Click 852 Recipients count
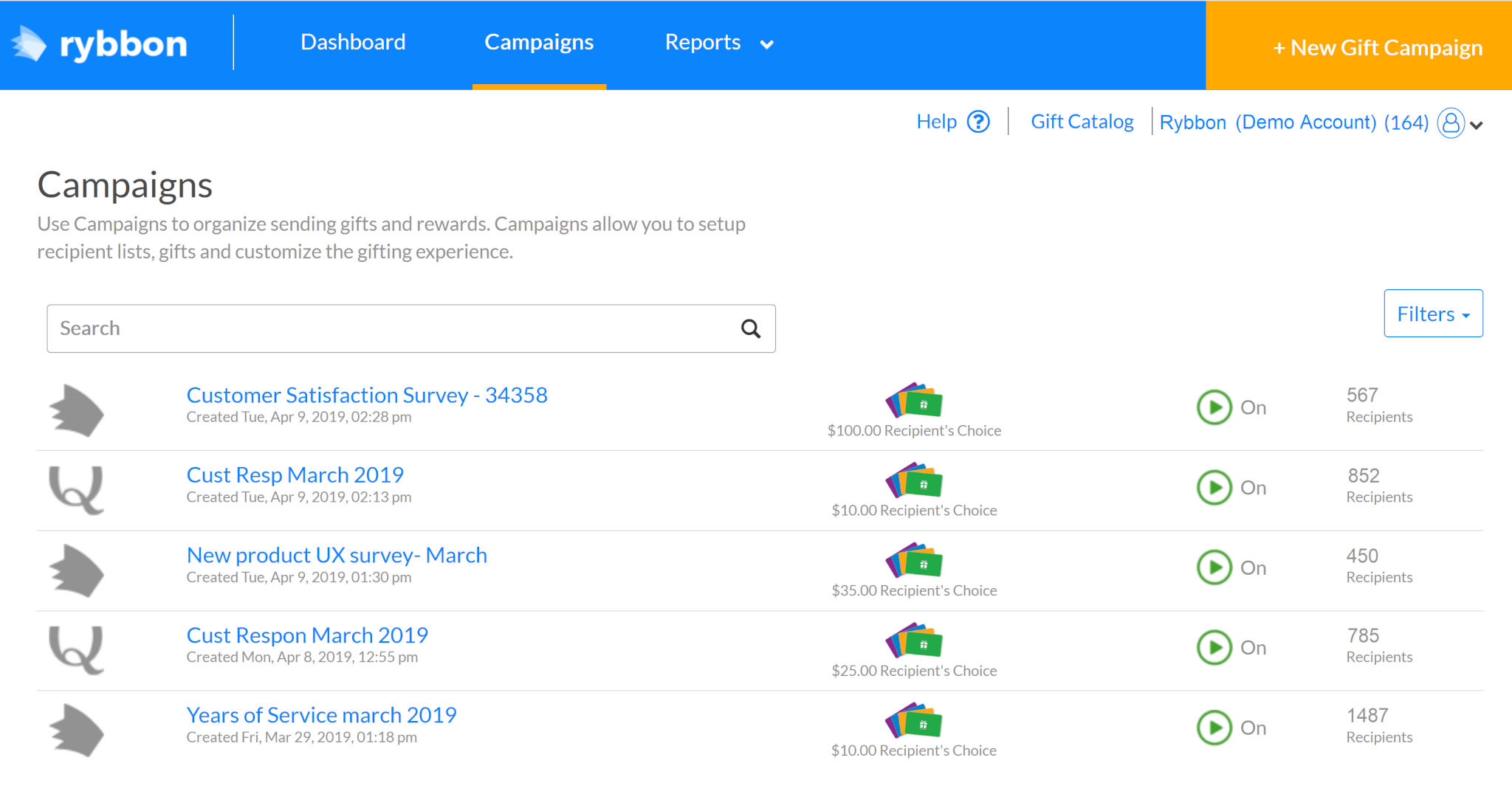 click(1379, 486)
